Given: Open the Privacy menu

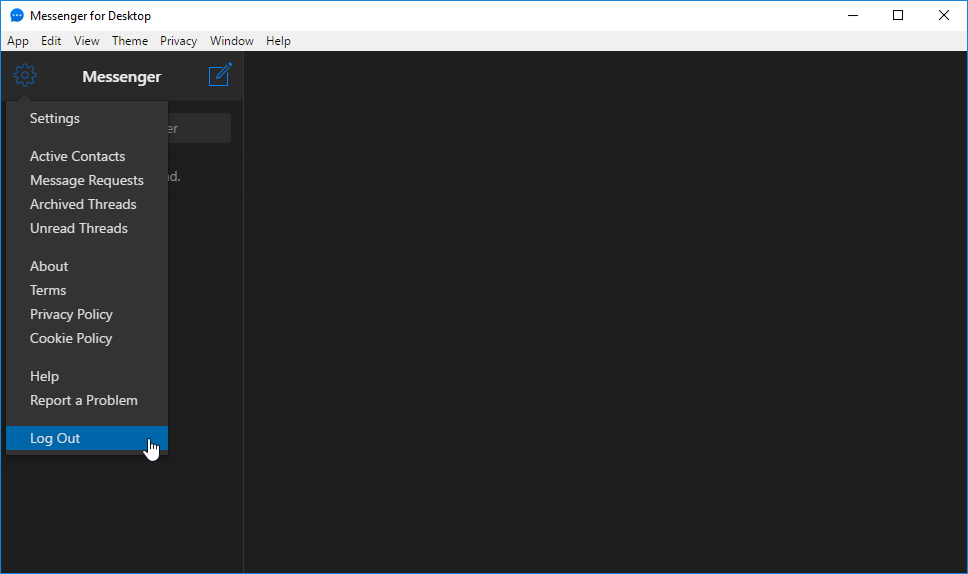Looking at the screenshot, I should tap(178, 41).
